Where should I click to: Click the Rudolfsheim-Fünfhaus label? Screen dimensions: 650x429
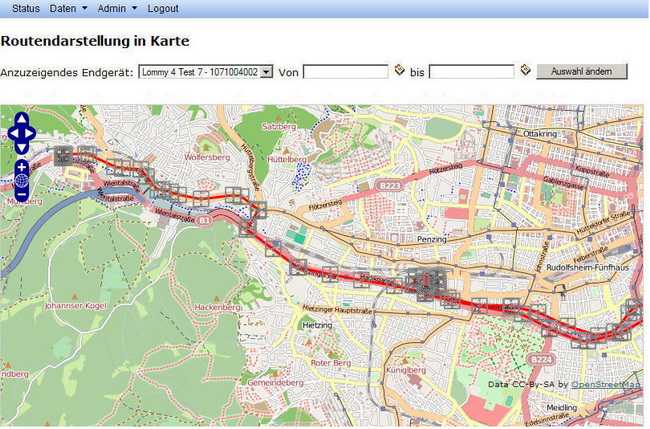pos(587,268)
